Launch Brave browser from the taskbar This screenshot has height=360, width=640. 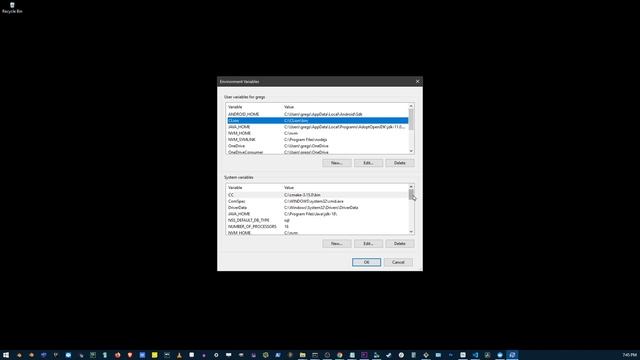click(x=130, y=355)
